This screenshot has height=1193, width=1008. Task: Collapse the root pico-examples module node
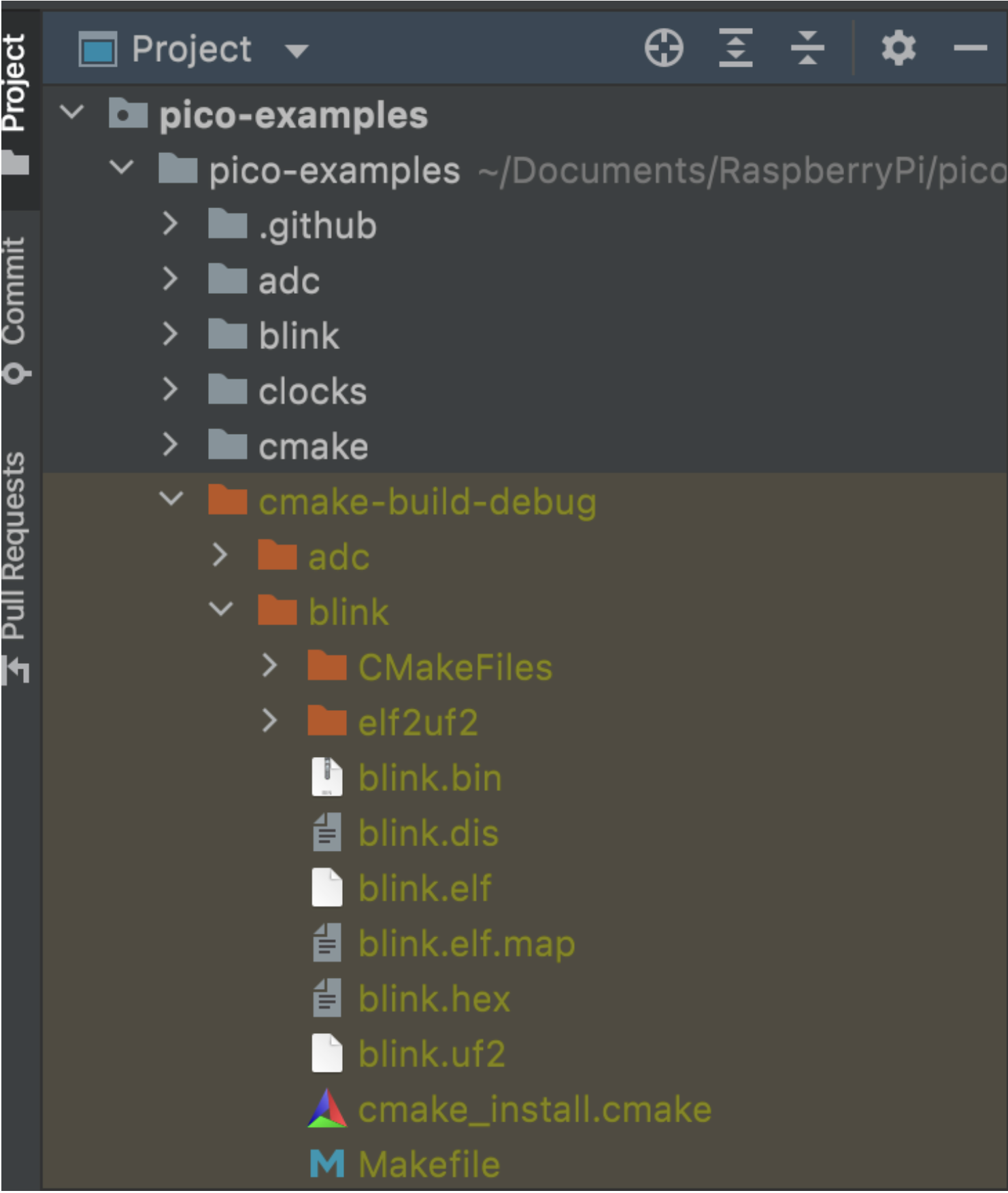pos(72,112)
